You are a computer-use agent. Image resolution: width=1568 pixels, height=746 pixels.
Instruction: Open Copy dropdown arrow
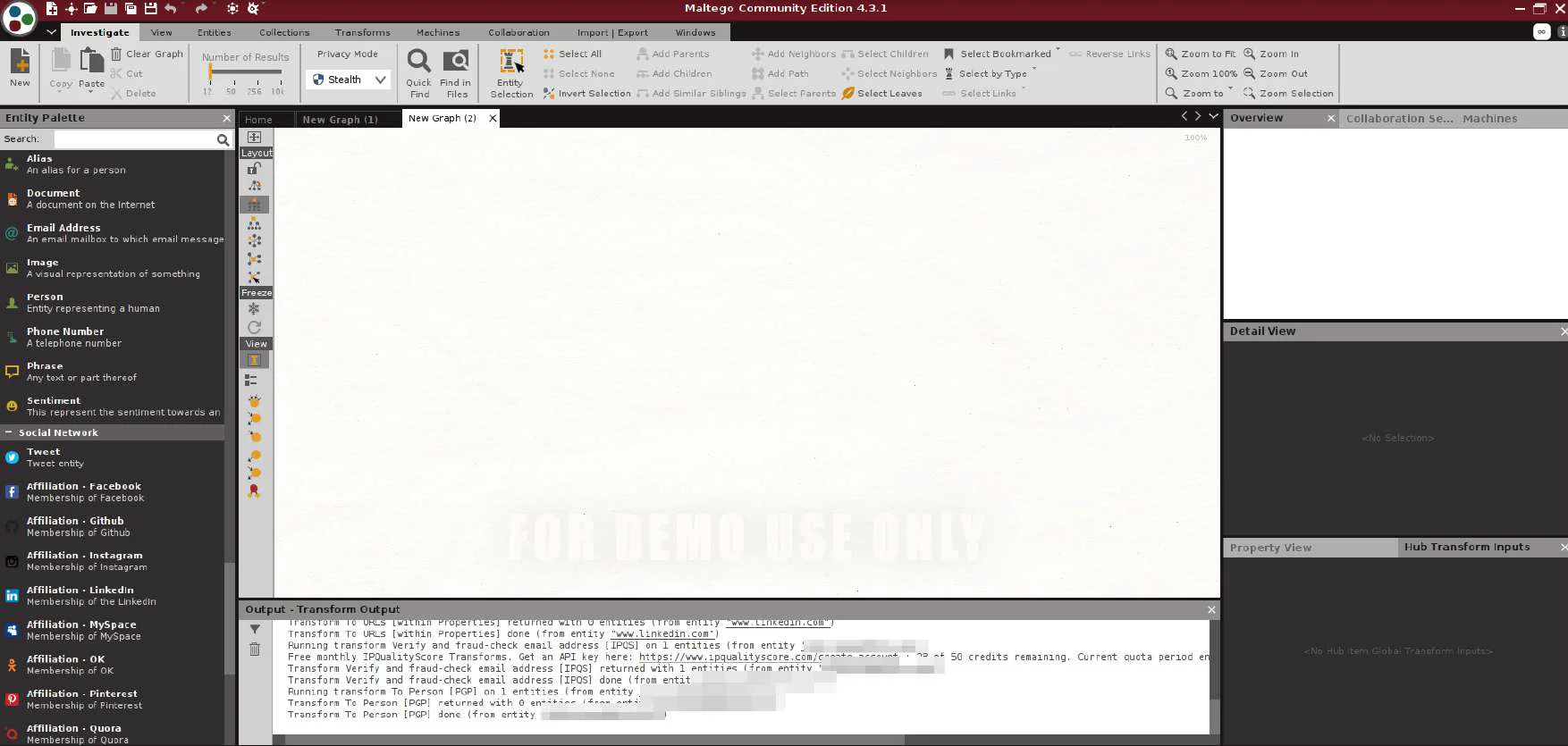pos(61,91)
